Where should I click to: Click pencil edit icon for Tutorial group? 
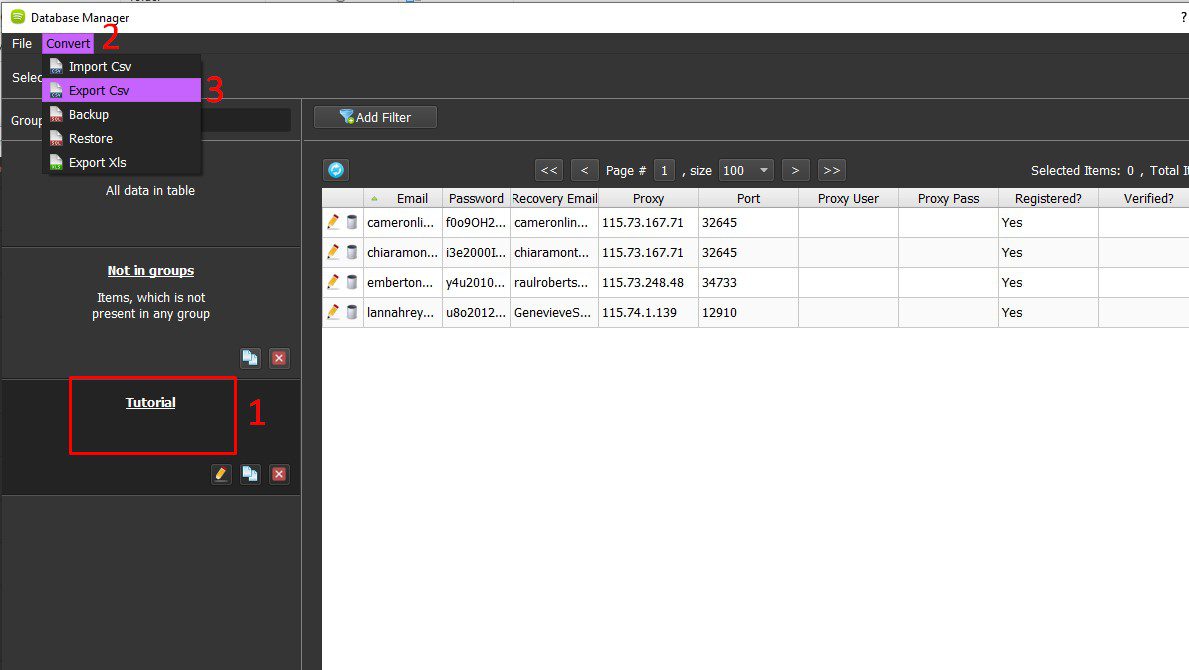pos(221,474)
